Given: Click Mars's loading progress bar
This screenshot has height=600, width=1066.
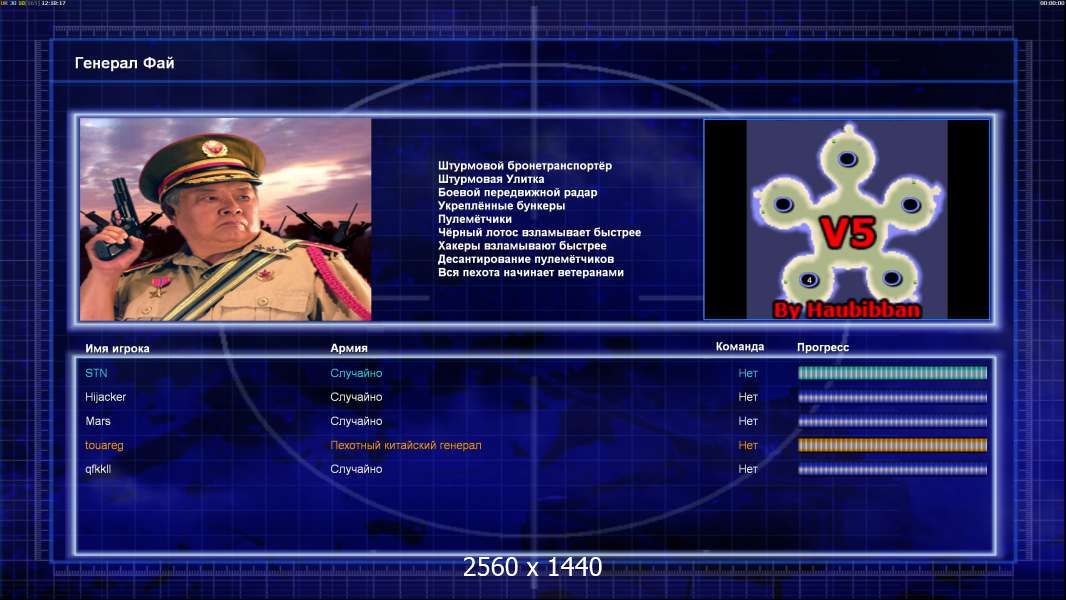Looking at the screenshot, I should click(x=893, y=421).
